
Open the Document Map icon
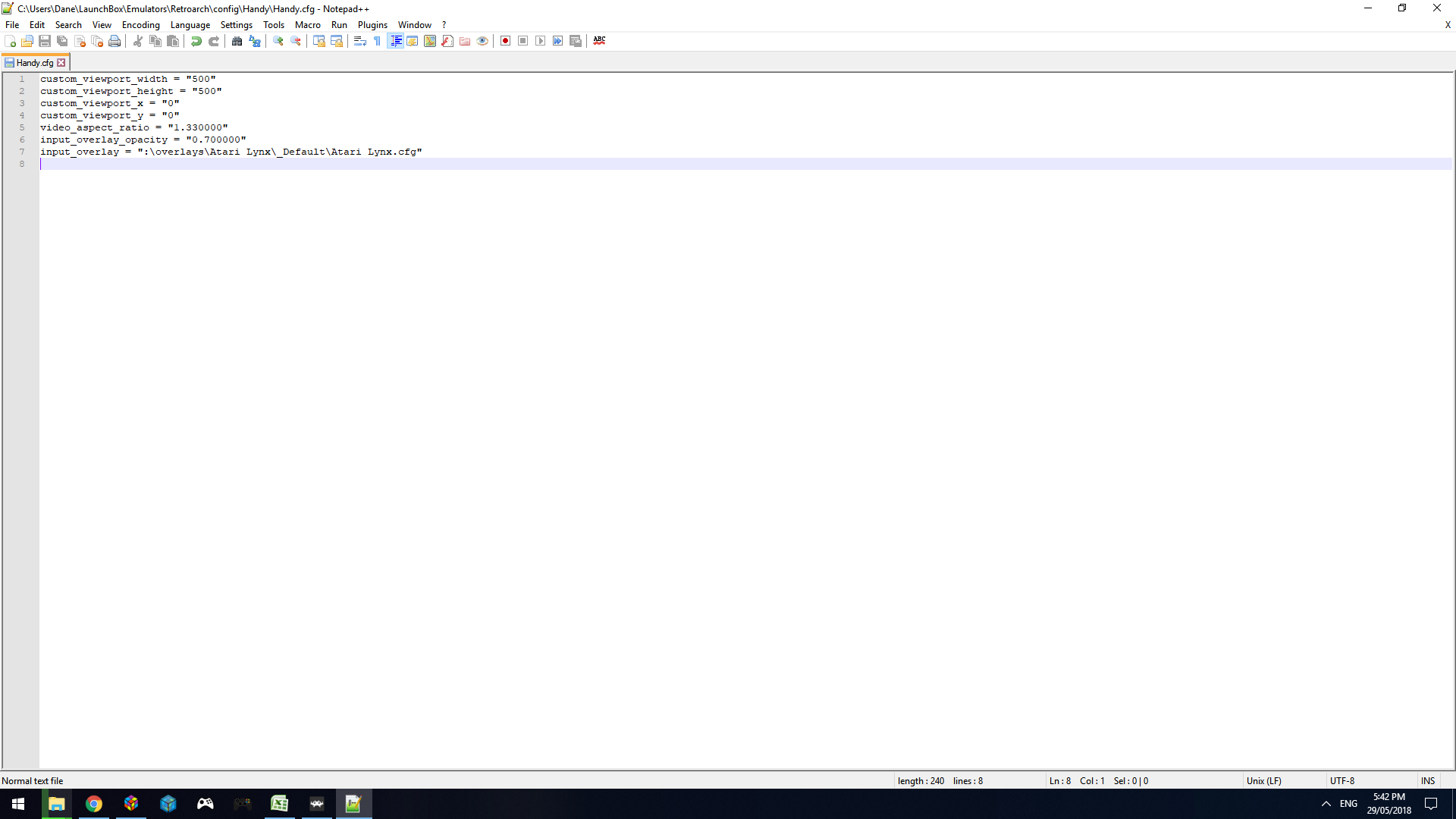click(x=430, y=41)
